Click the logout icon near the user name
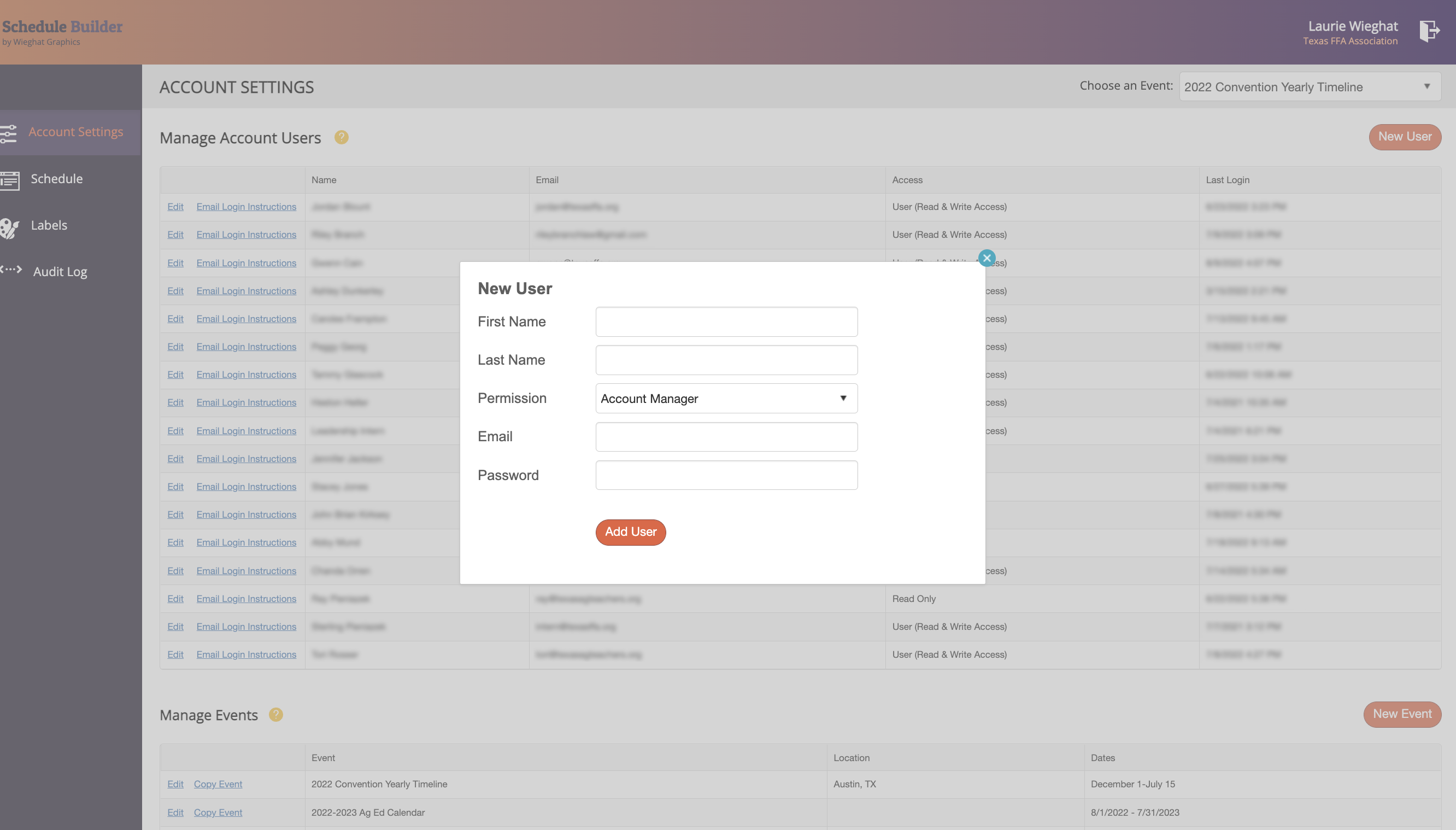The height and width of the screenshot is (830, 1456). (x=1429, y=31)
